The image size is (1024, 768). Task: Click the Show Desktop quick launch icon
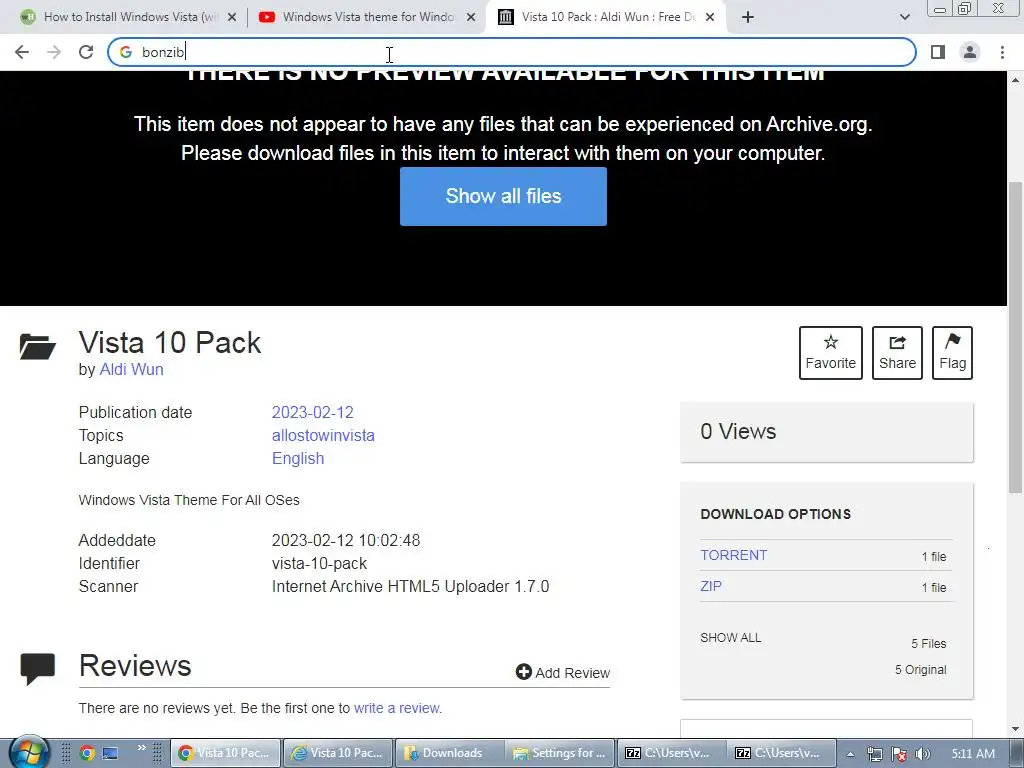[x=110, y=753]
